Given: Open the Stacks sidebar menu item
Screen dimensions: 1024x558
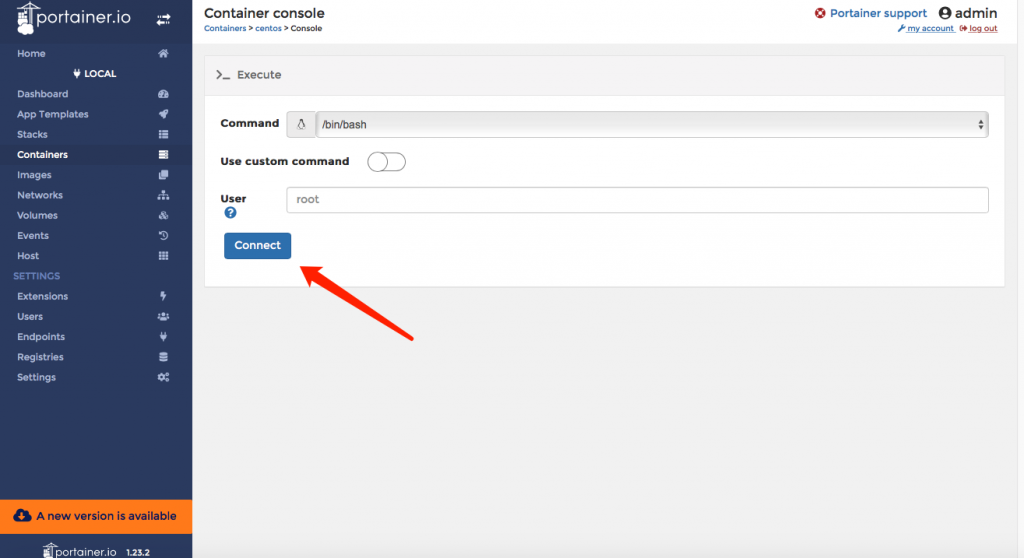Looking at the screenshot, I should (32, 134).
